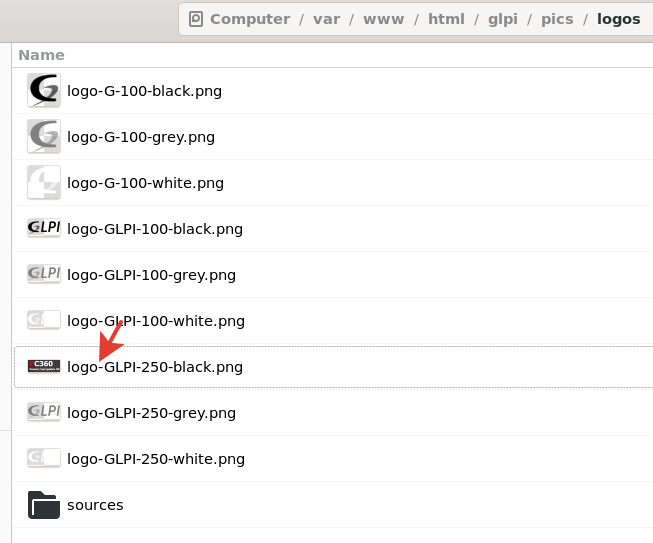Navigate to pics in the path bar
Viewport: 653px width, 543px height.
click(x=557, y=20)
